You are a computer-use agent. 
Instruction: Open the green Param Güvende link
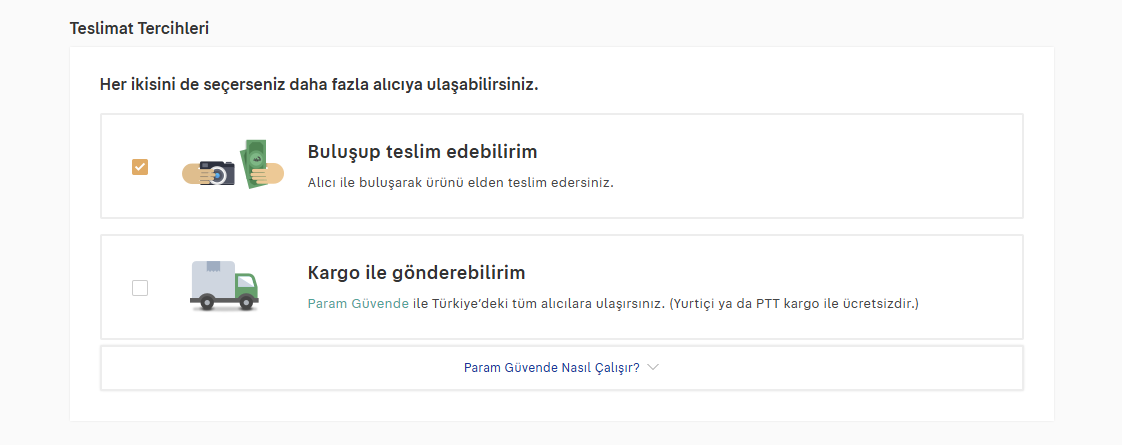(357, 303)
